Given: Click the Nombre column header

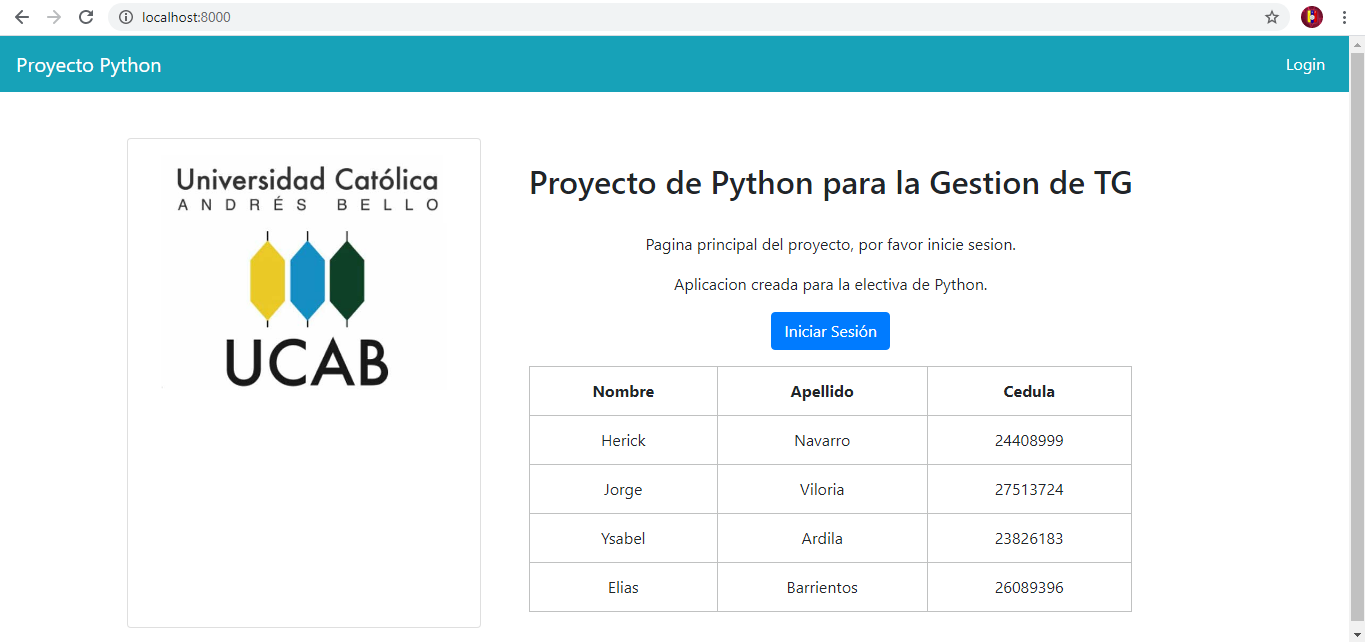Looking at the screenshot, I should click(623, 391).
